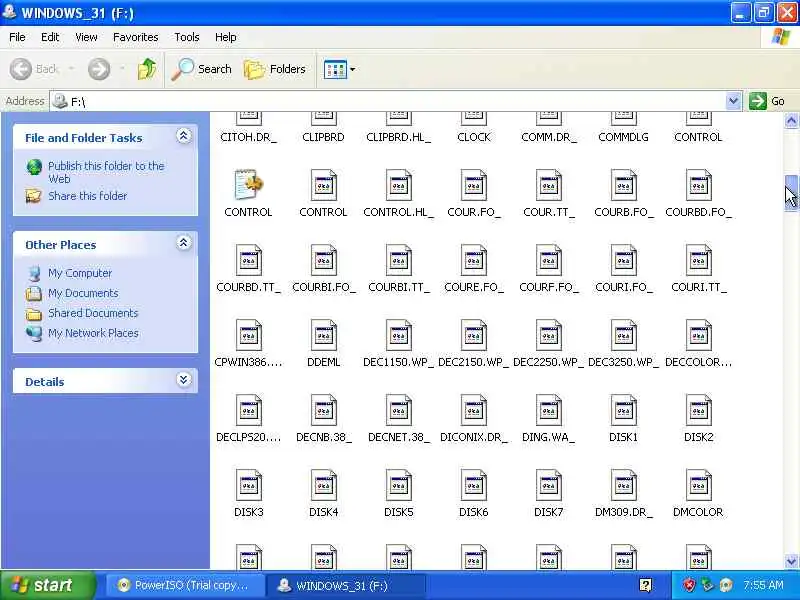This screenshot has height=600, width=800.
Task: Select the DICONIX.DR_ file icon
Action: [473, 410]
